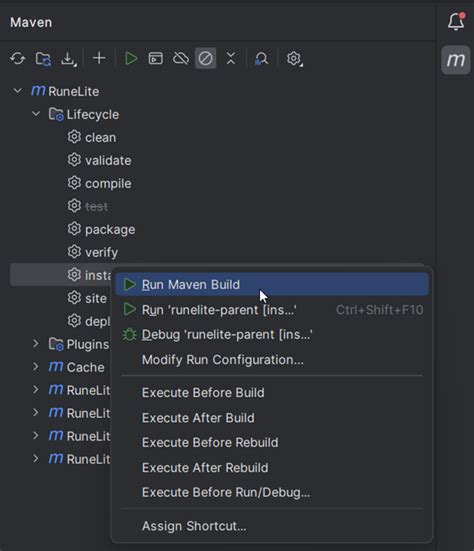Screen dimensions: 474x551
Task: Select Execute Before Build
Action: click(x=272, y=393)
